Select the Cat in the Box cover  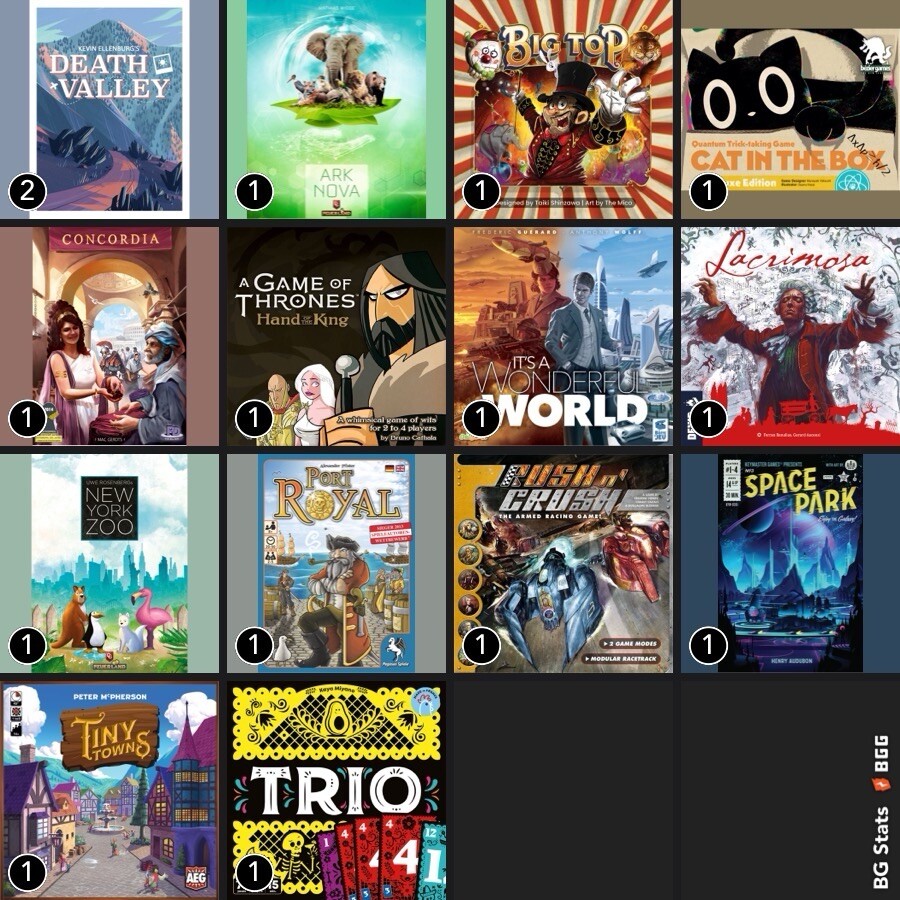click(790, 109)
